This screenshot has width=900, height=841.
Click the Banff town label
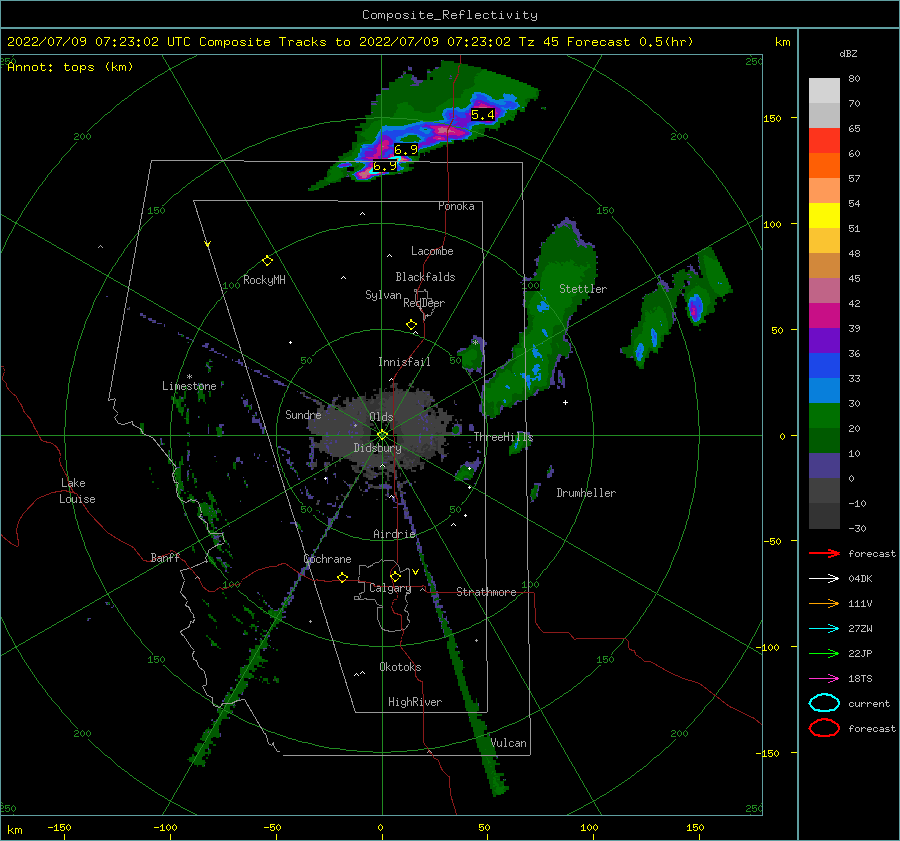click(165, 557)
